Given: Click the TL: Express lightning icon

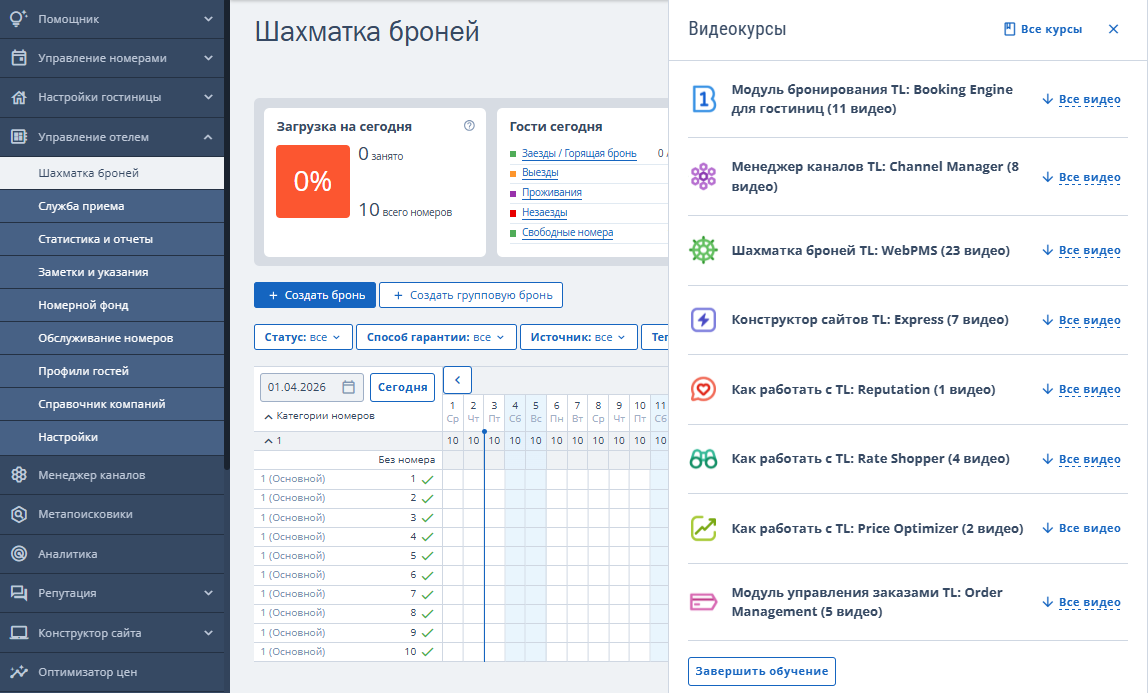Looking at the screenshot, I should tap(704, 320).
